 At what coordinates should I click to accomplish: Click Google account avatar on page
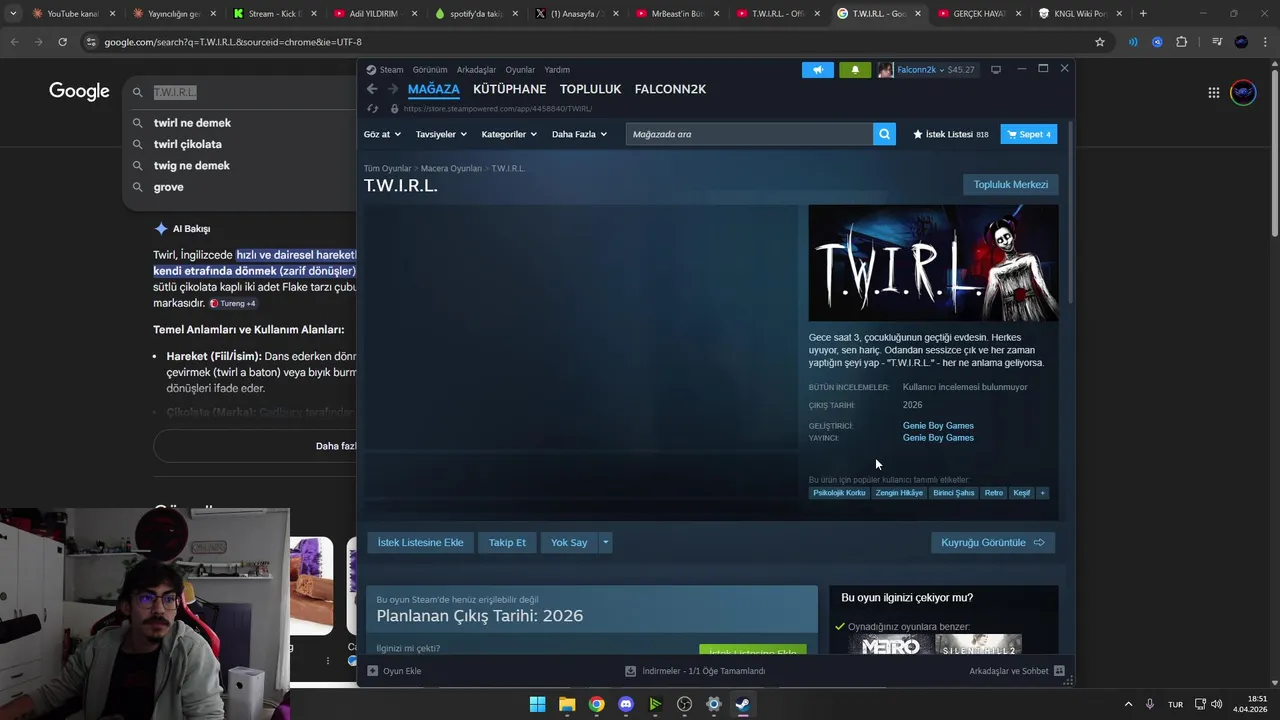pyautogui.click(x=1243, y=92)
